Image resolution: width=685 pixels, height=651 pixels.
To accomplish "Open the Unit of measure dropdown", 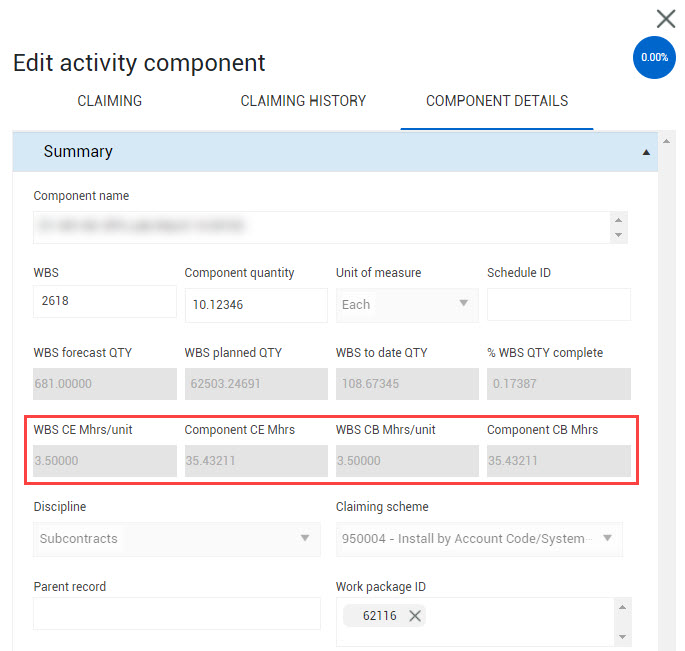I will click(406, 304).
